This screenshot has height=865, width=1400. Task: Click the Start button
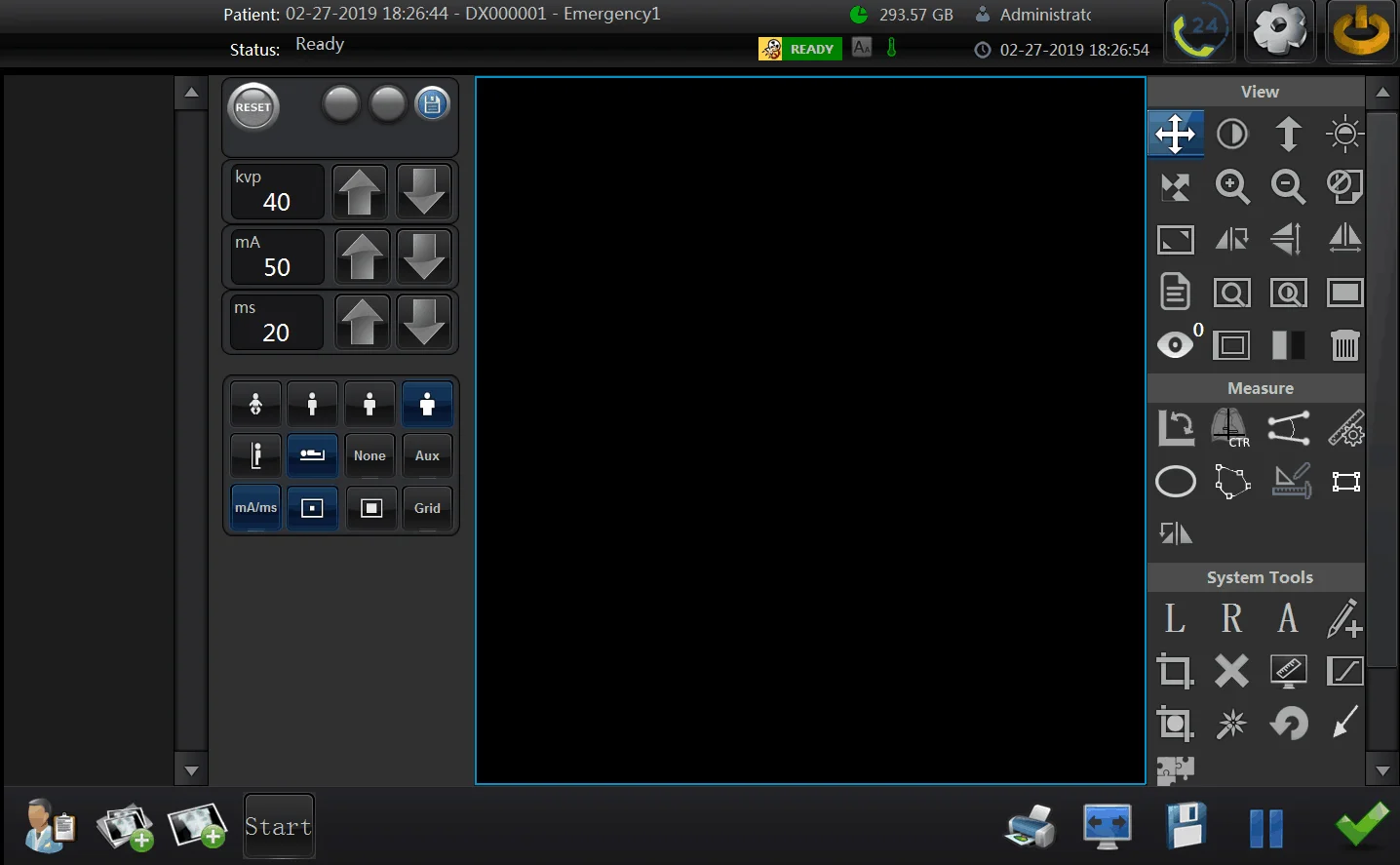(x=279, y=827)
